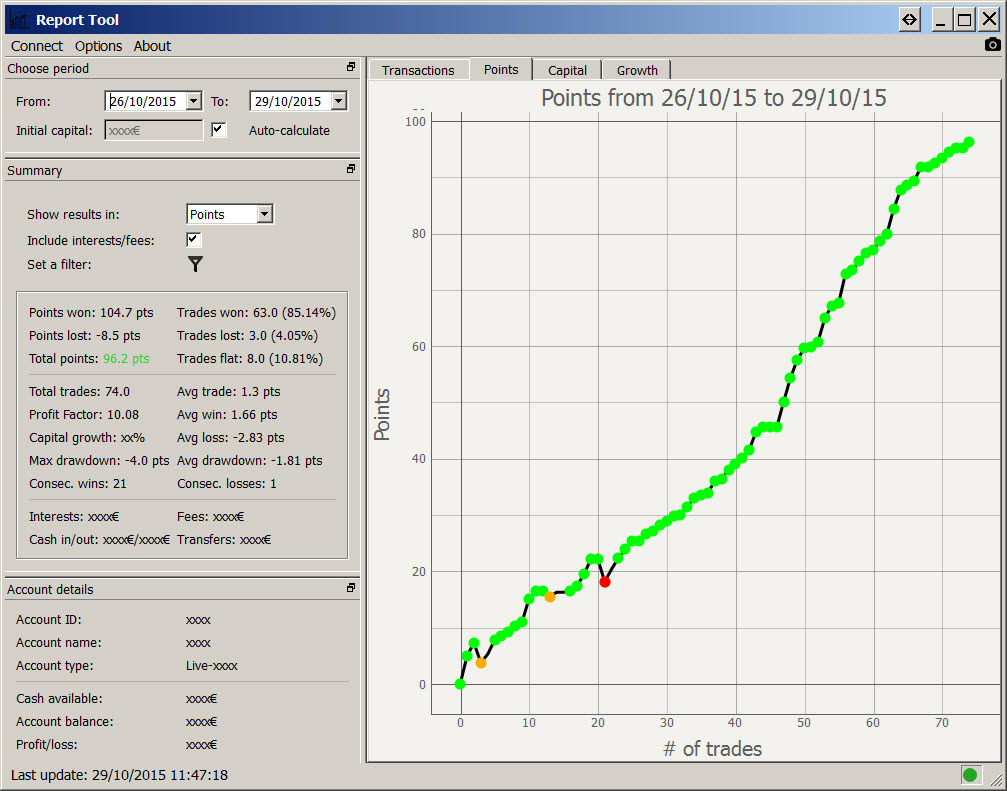Open the Connect menu
The height and width of the screenshot is (791, 1007).
pyautogui.click(x=37, y=46)
